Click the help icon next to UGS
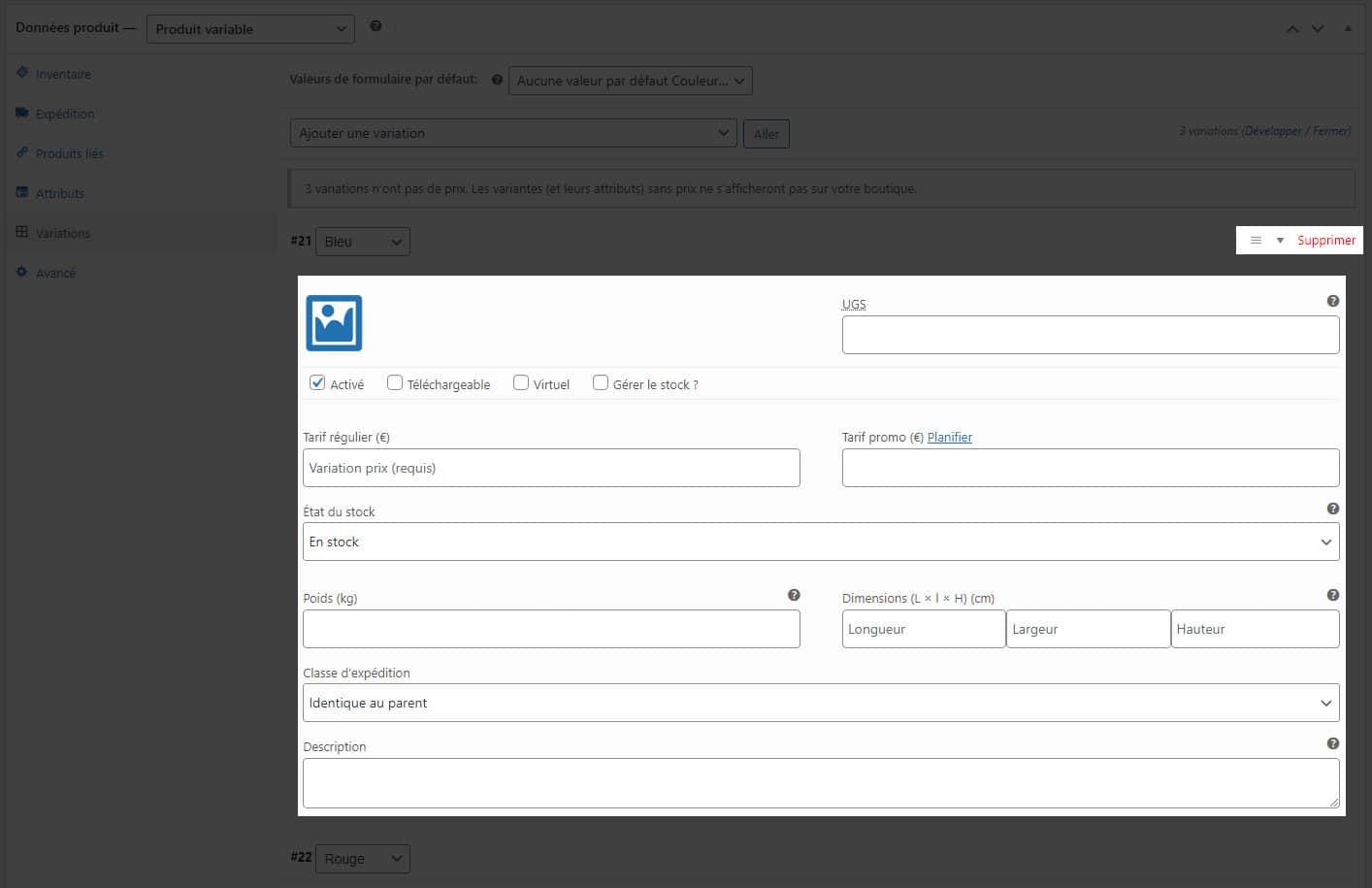This screenshot has width=1372, height=888. pos(1332,301)
